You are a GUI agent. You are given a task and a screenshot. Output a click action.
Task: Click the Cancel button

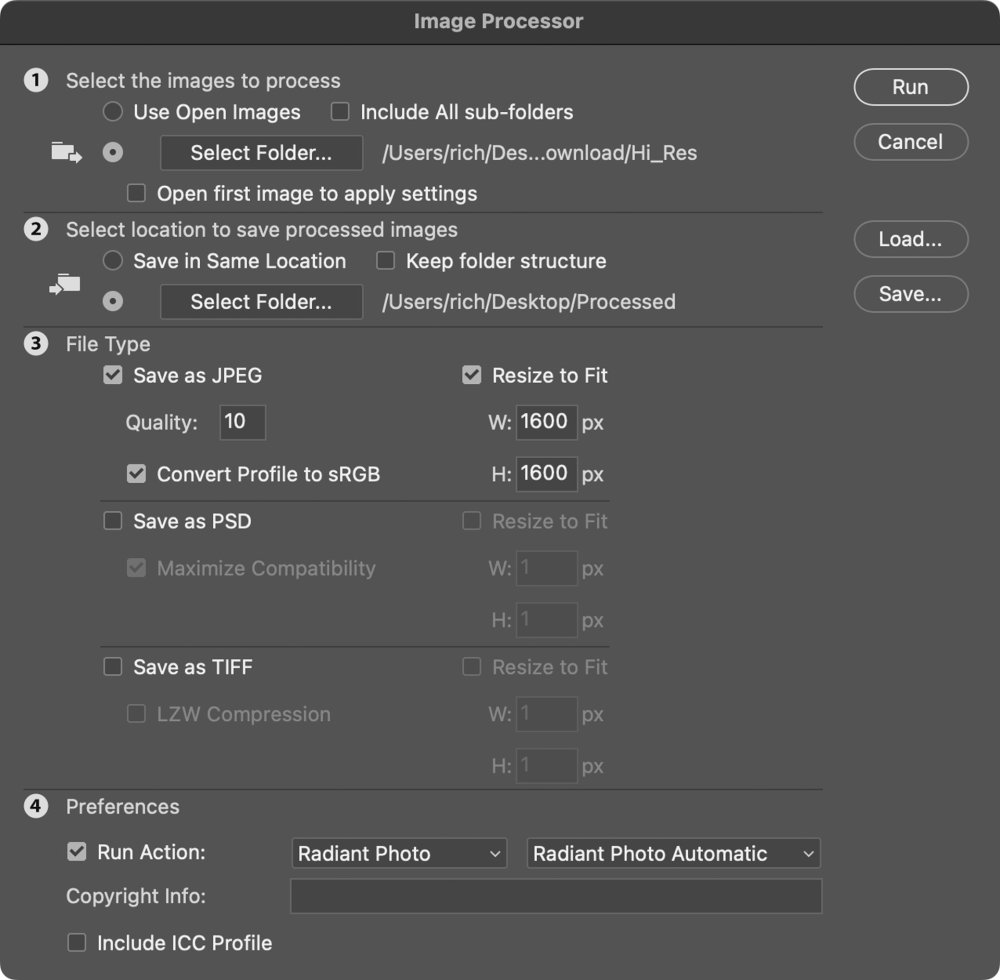click(x=910, y=142)
